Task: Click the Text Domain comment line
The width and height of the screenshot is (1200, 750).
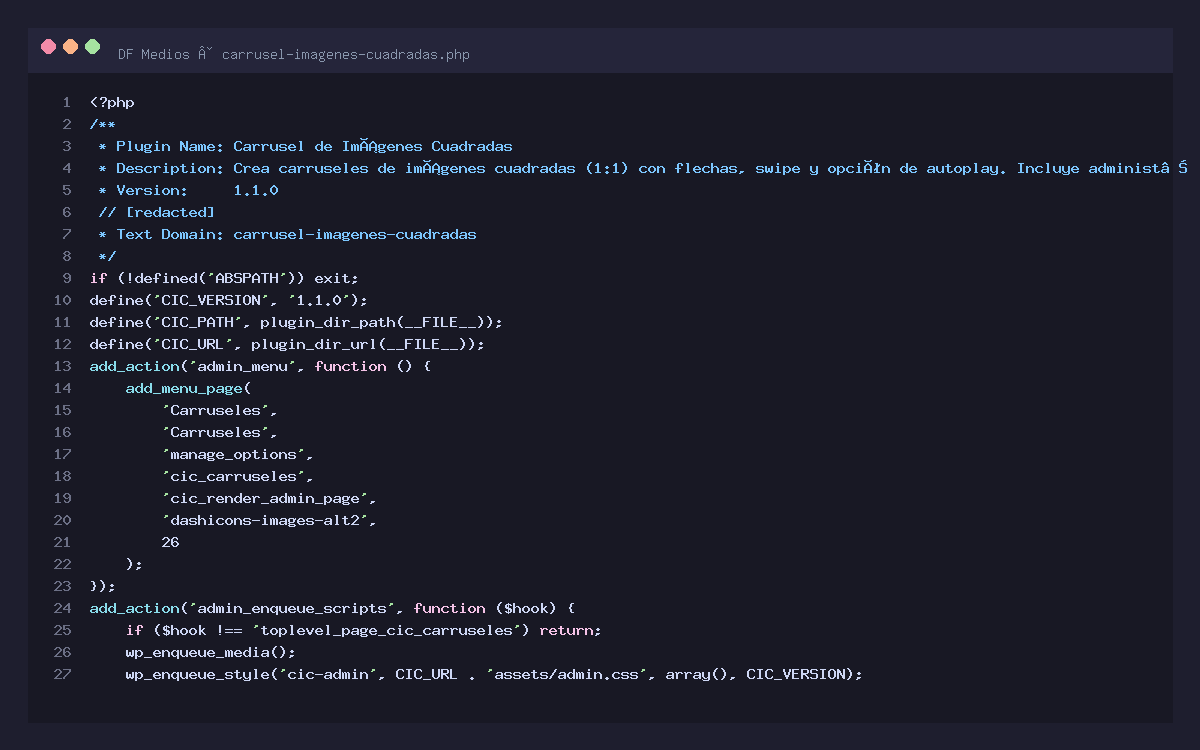Action: tap(287, 234)
